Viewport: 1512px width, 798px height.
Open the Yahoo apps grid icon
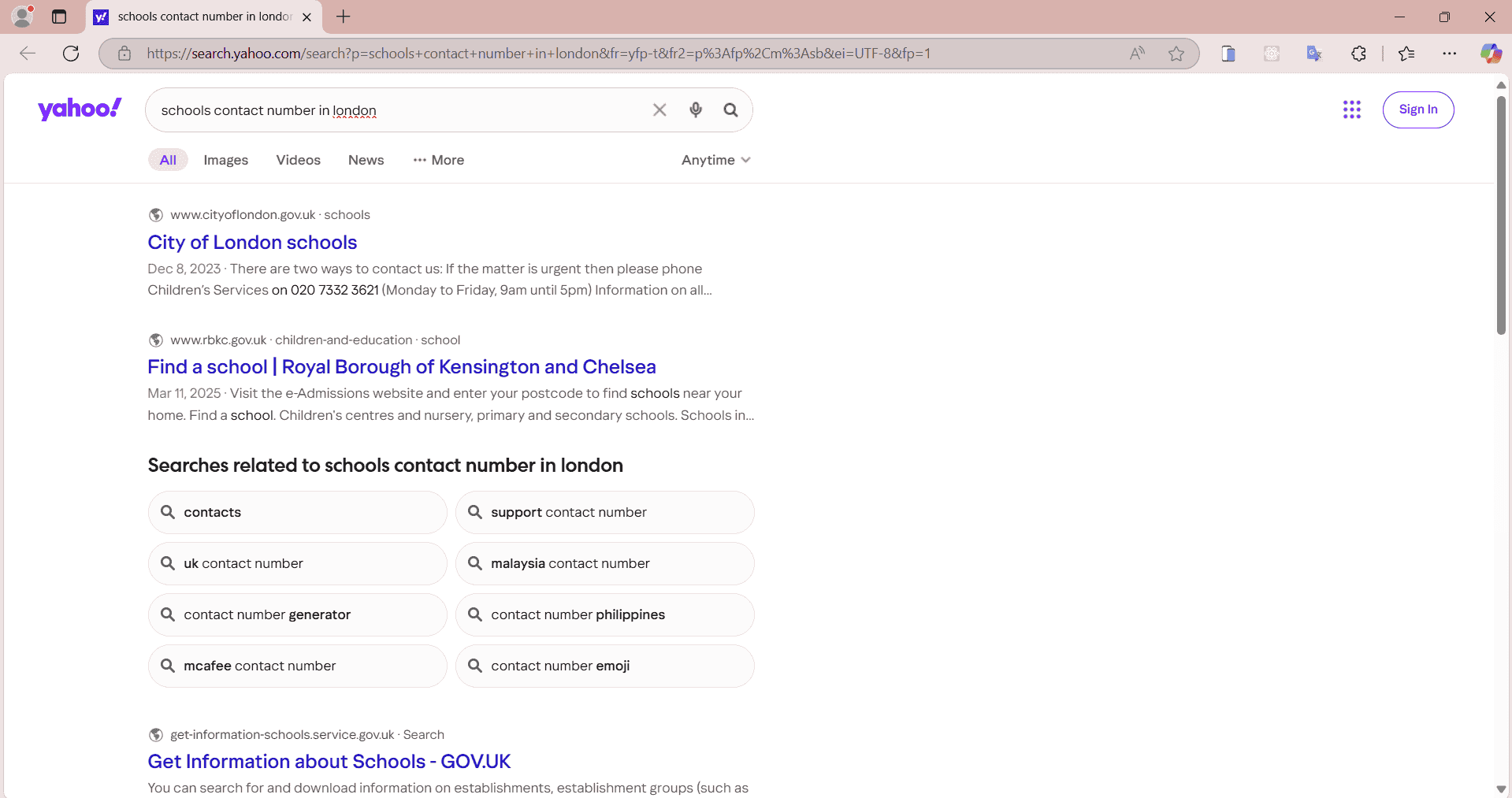click(1352, 109)
